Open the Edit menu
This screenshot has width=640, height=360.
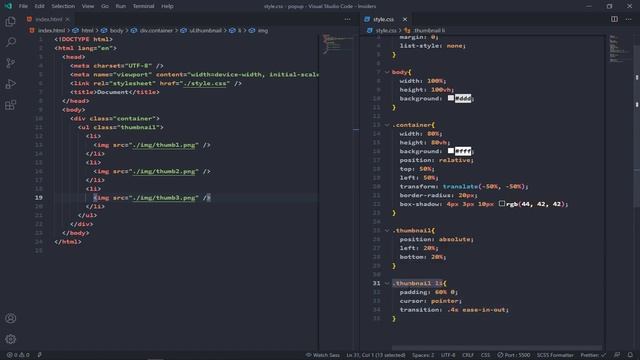39,6
